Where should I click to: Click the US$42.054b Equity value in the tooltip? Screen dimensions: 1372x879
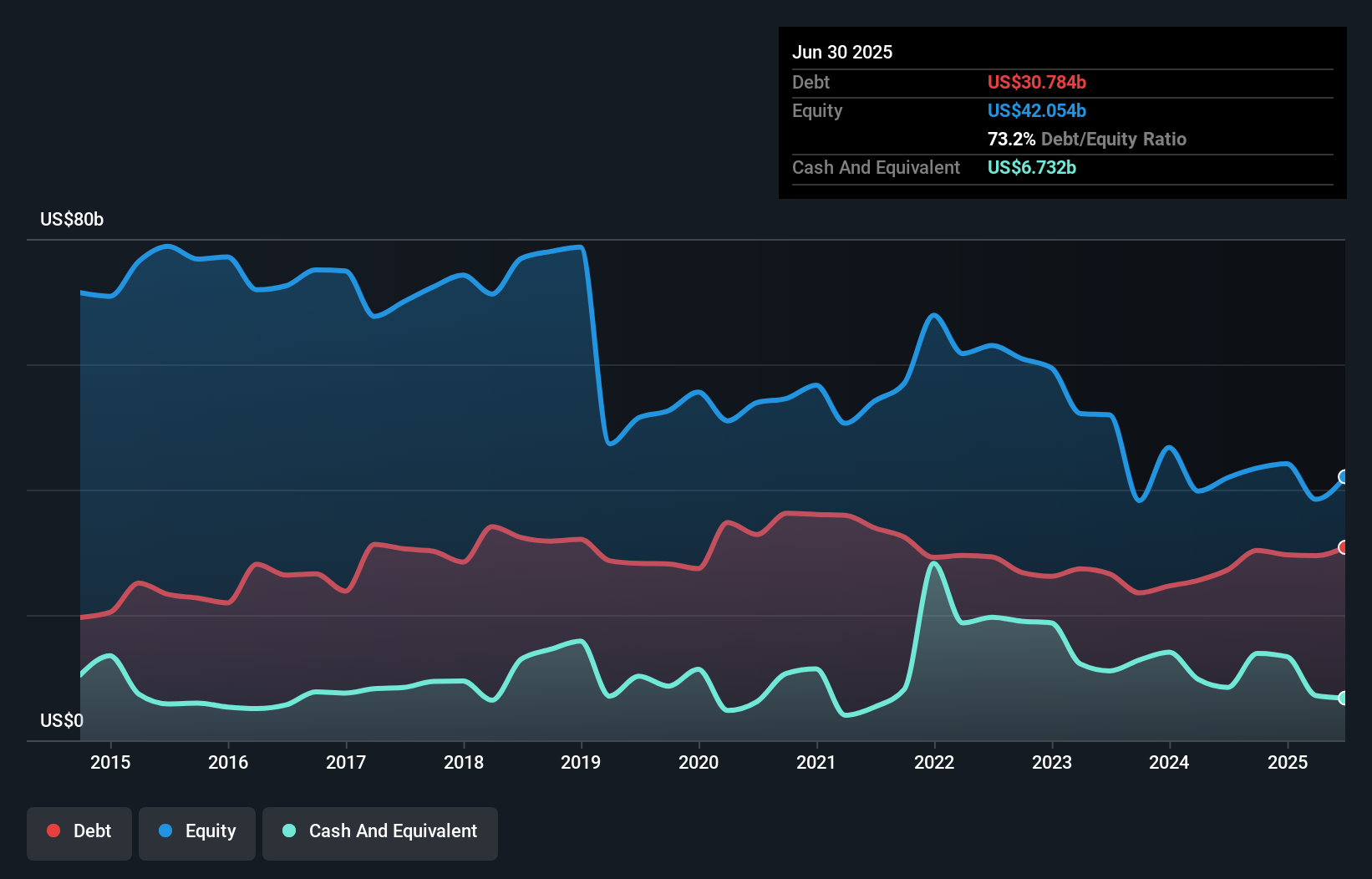pyautogui.click(x=1037, y=110)
